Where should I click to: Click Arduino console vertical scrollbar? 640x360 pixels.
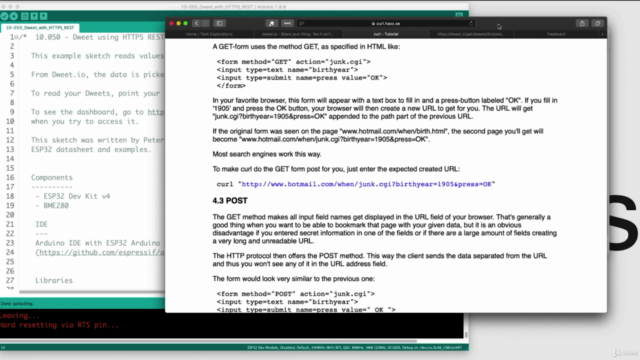(x=466, y=335)
